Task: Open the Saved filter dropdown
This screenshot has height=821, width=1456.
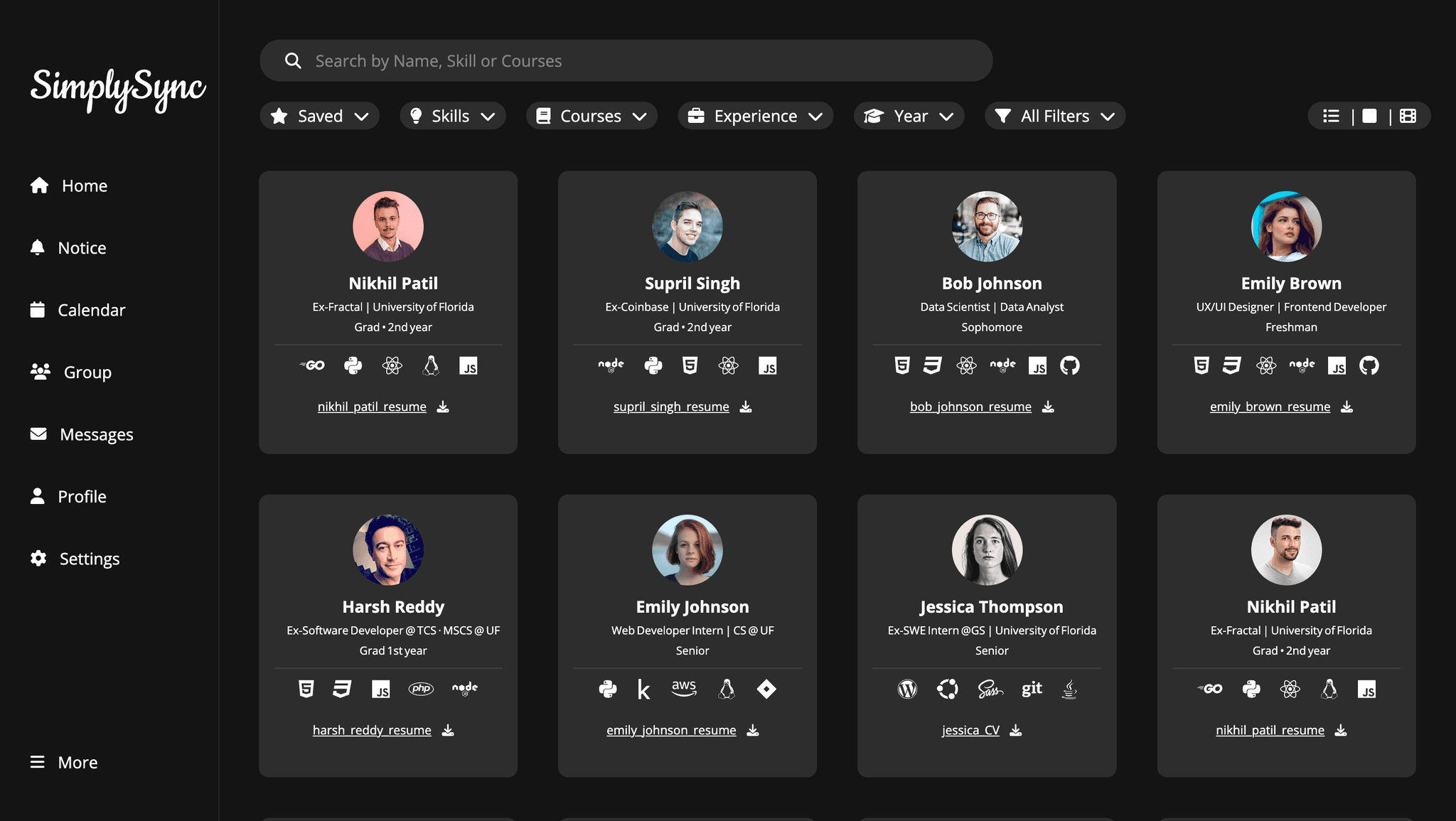Action: pos(319,116)
